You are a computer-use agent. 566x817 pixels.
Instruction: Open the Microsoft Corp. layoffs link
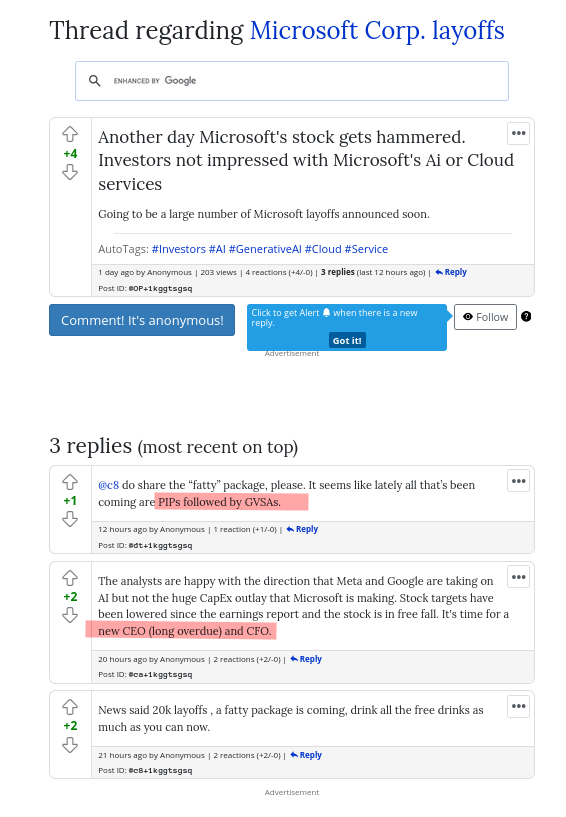pyautogui.click(x=377, y=30)
